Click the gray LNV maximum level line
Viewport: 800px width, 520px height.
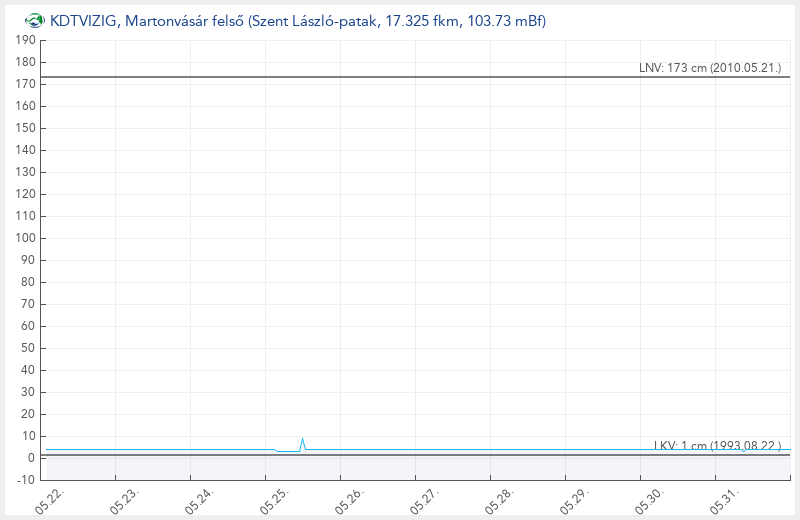tap(415, 77)
